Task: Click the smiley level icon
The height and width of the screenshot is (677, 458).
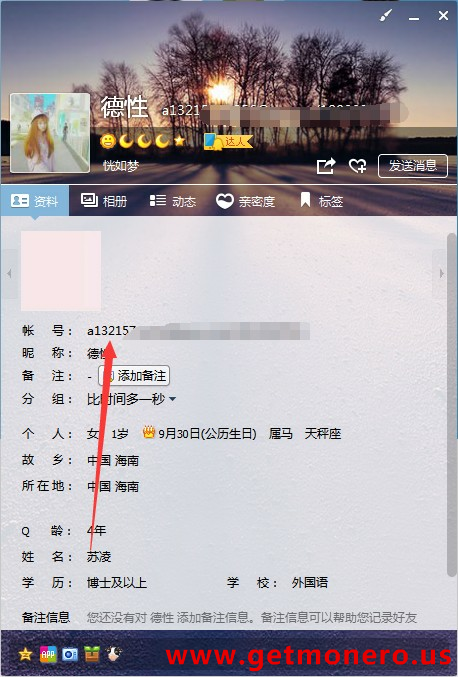Action: coord(108,141)
